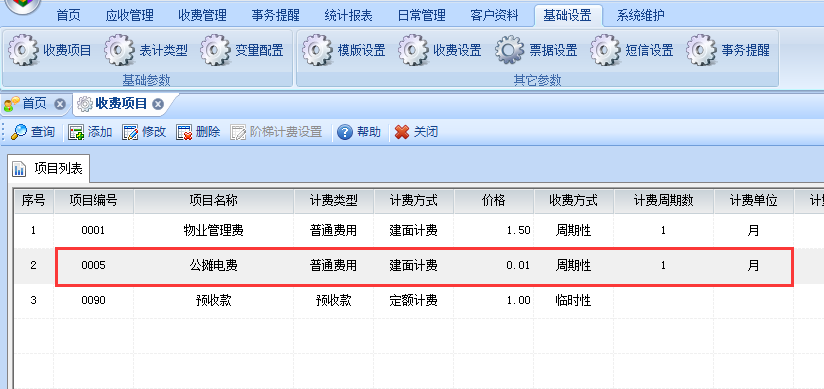The image size is (824, 389).
Task: Open the 事务提醒 ribbon menu tab
Action: (275, 16)
